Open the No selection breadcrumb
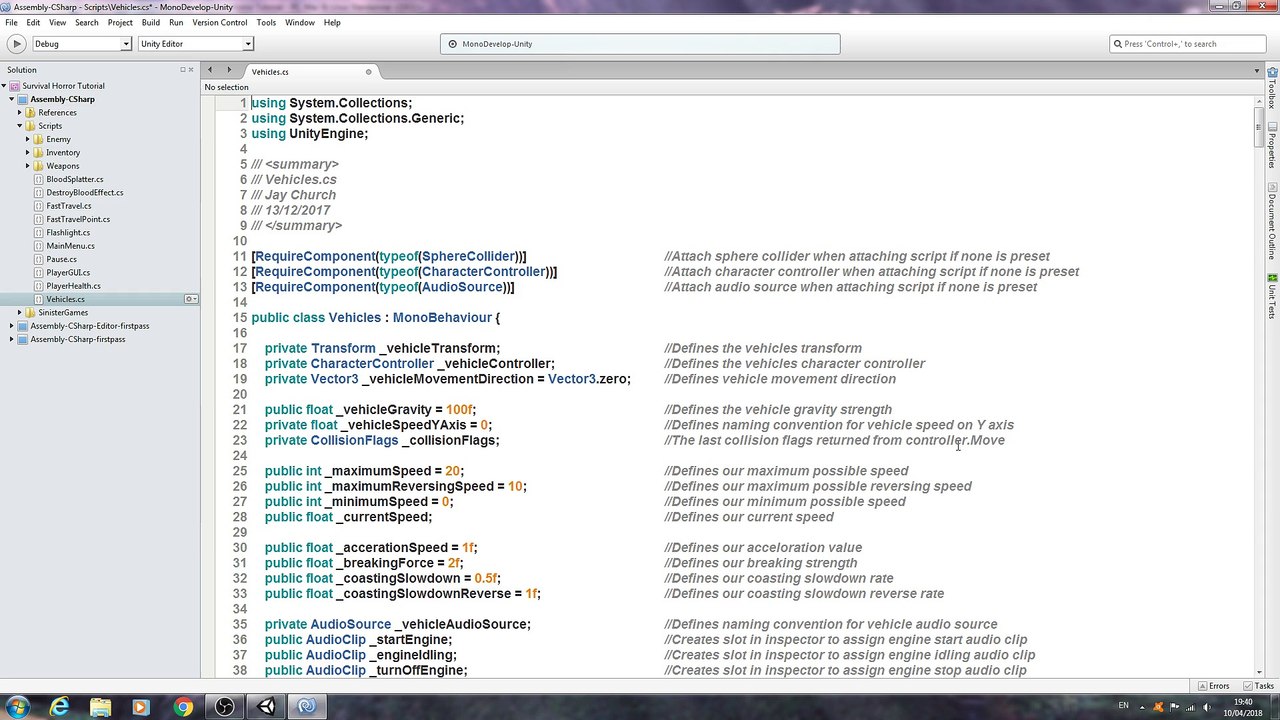The image size is (1280, 720). coord(227,87)
